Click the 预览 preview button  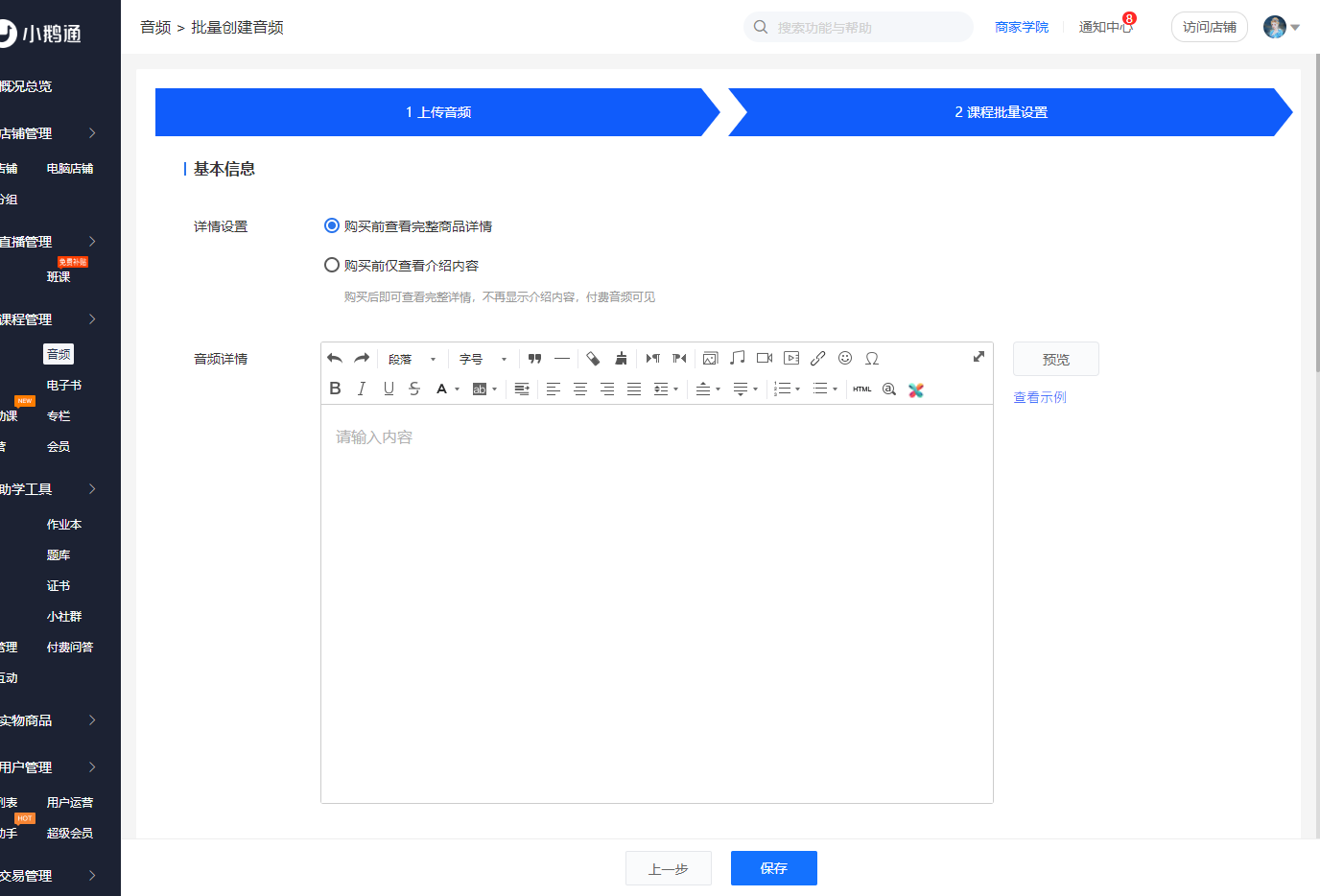(1056, 359)
